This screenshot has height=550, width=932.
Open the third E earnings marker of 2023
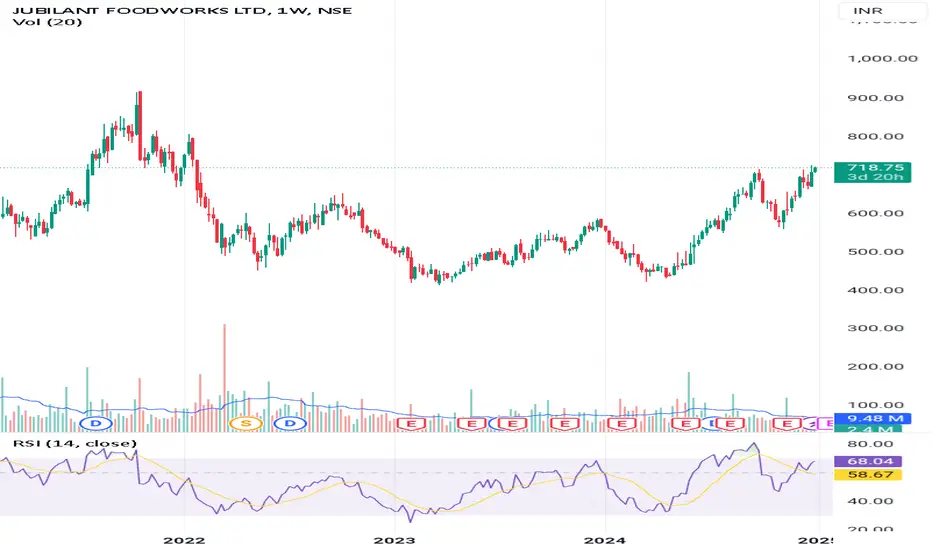[512, 424]
